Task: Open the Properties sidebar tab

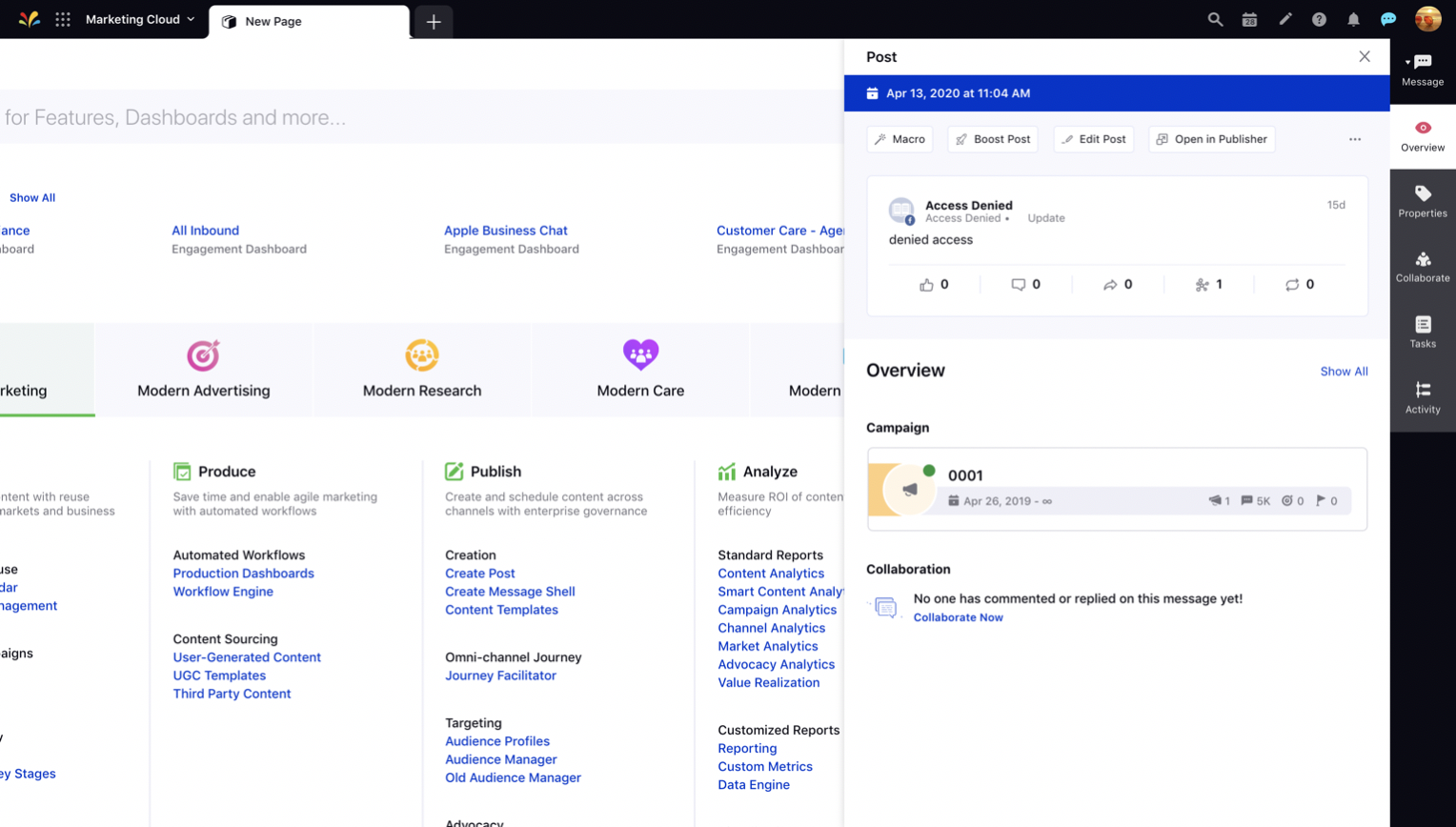Action: pos(1423,202)
